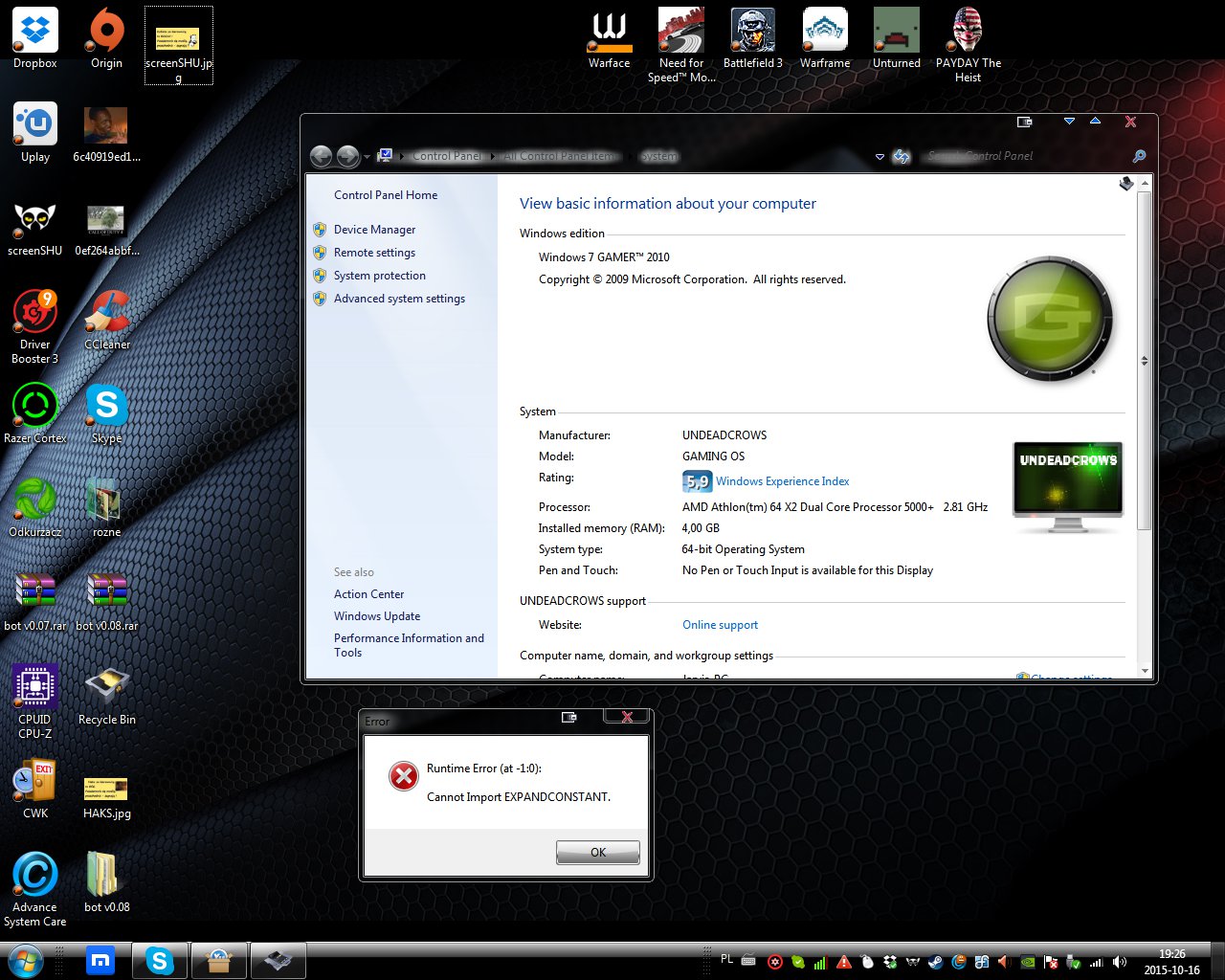Screen dimensions: 1225x980
Task: Click the UNDEADCROWS monitor logo image
Action: (1068, 487)
